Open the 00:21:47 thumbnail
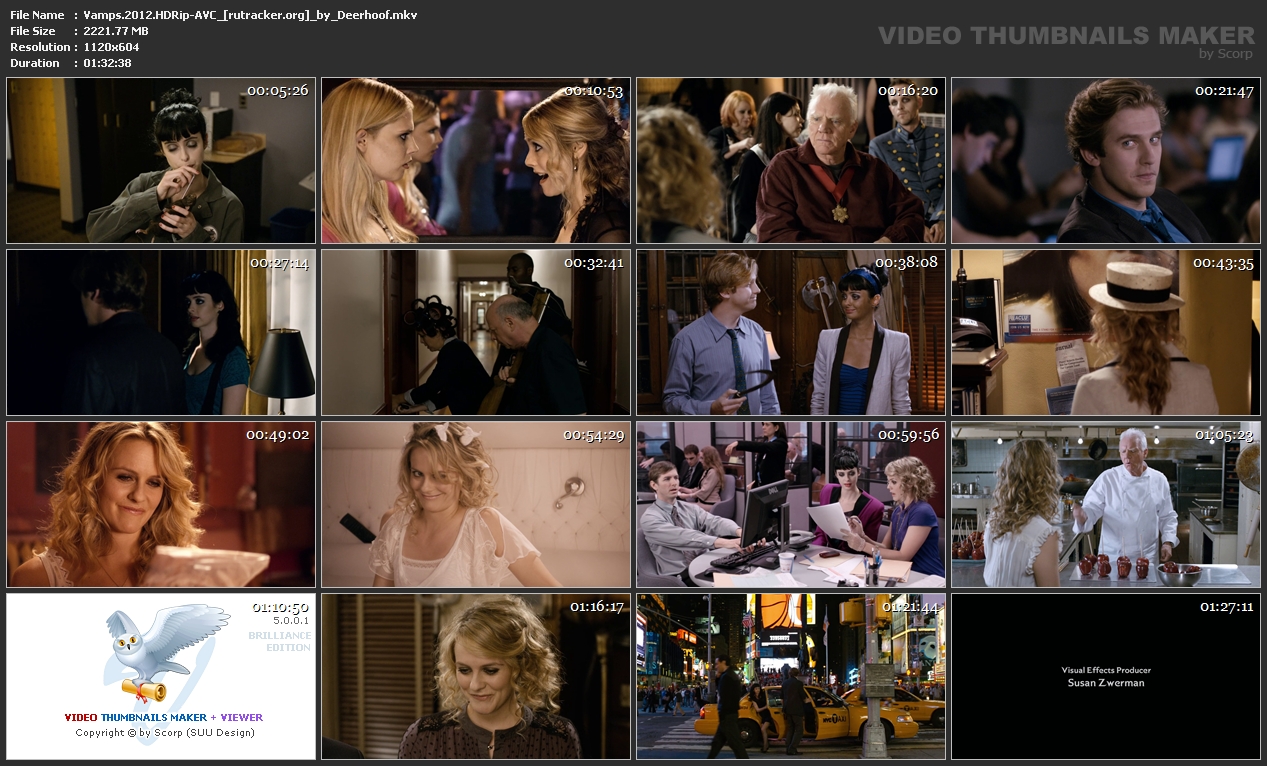This screenshot has width=1267, height=766. [x=1105, y=161]
